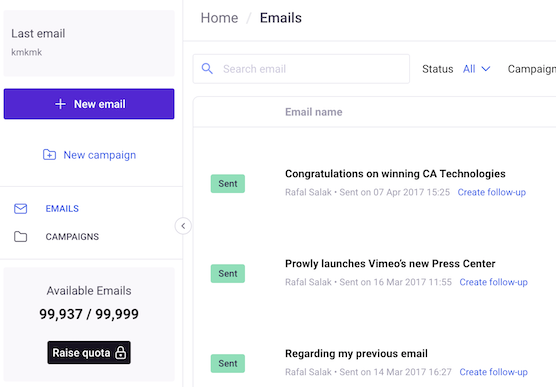Click the lock icon on Raise quota

(x=121, y=353)
